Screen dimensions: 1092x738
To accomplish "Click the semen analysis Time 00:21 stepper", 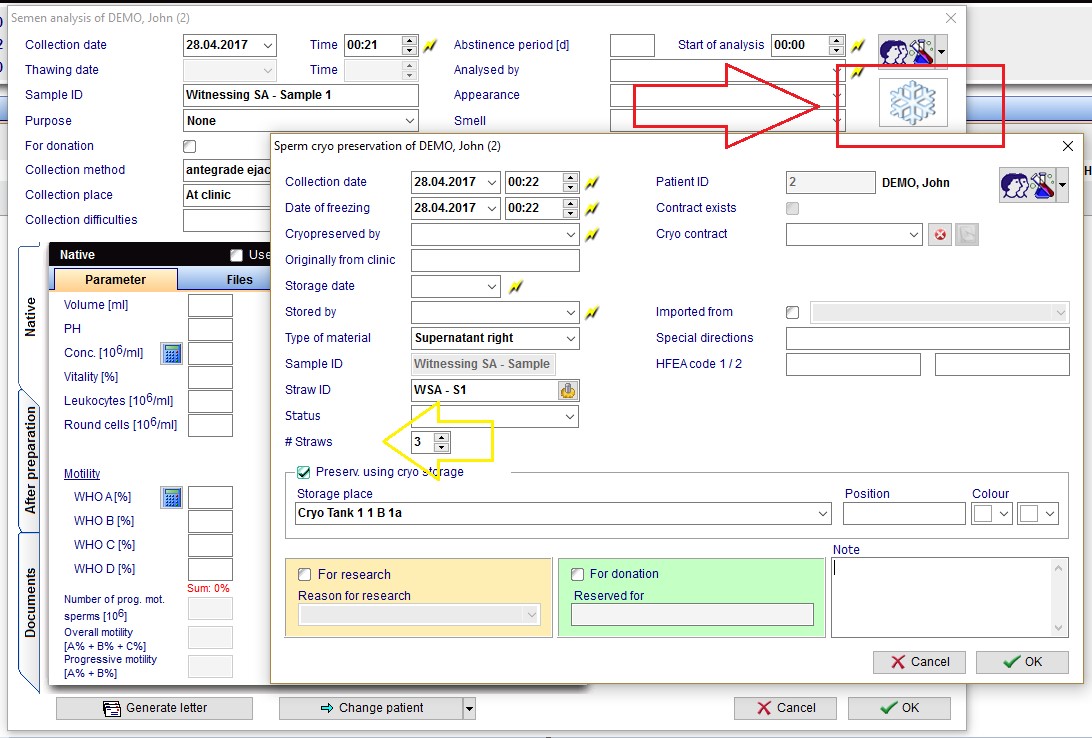I will (410, 45).
